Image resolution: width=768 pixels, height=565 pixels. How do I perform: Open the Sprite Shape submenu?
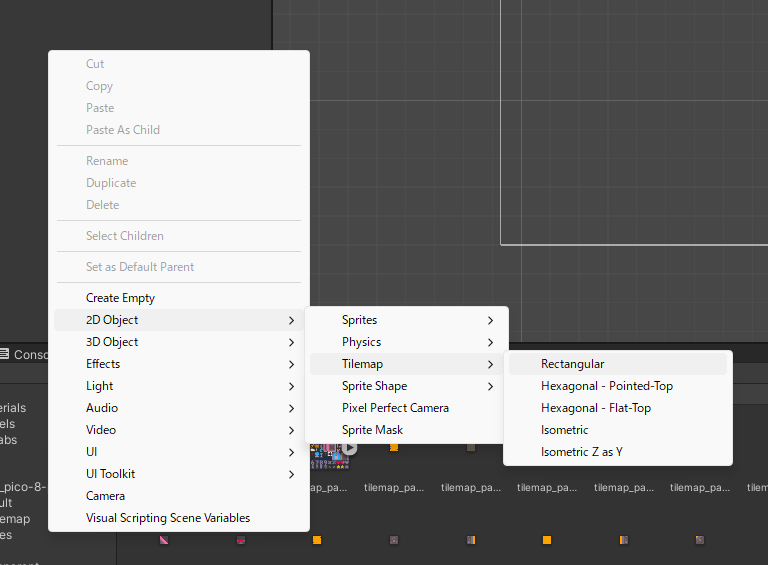pyautogui.click(x=407, y=386)
